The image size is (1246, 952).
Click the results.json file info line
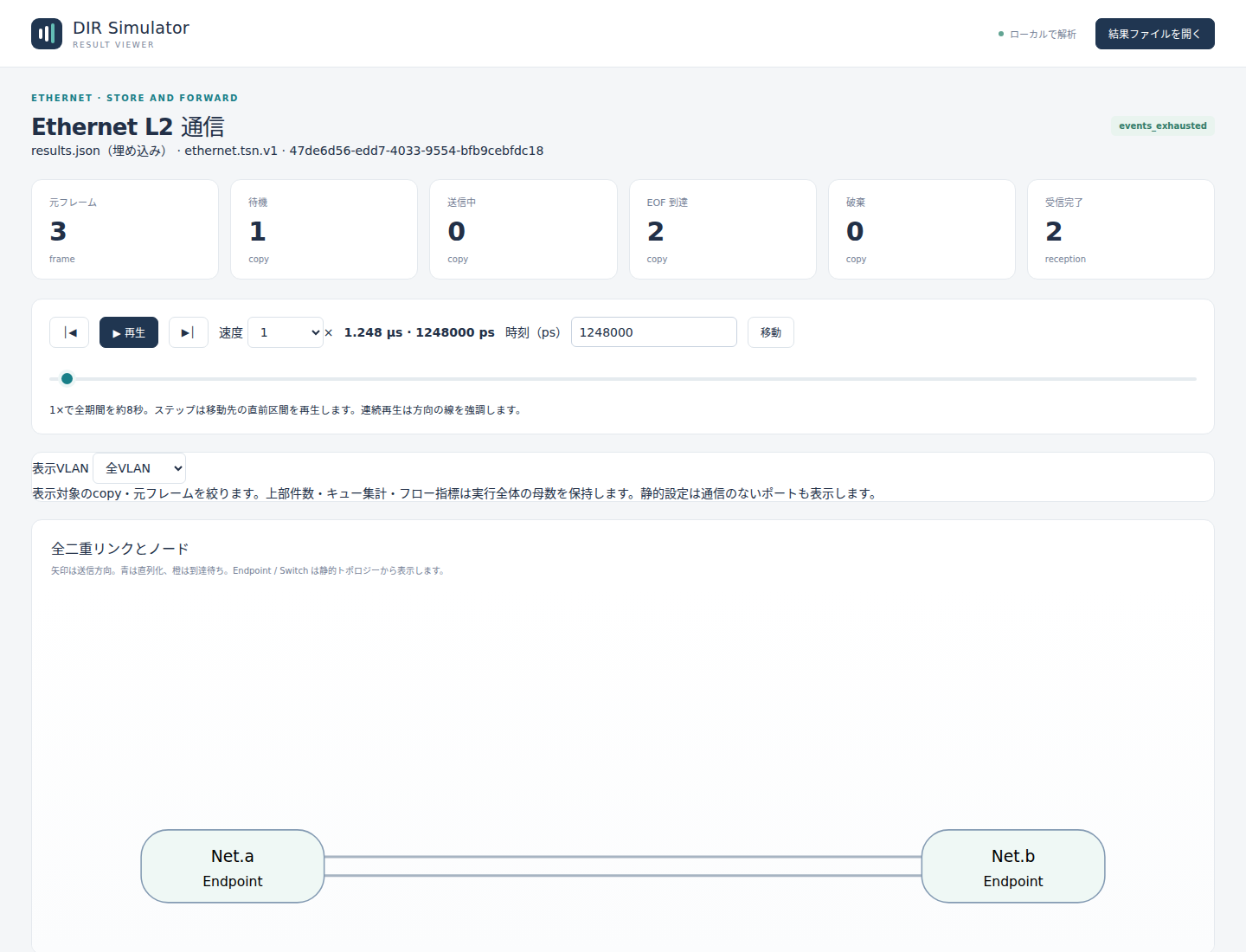287,151
